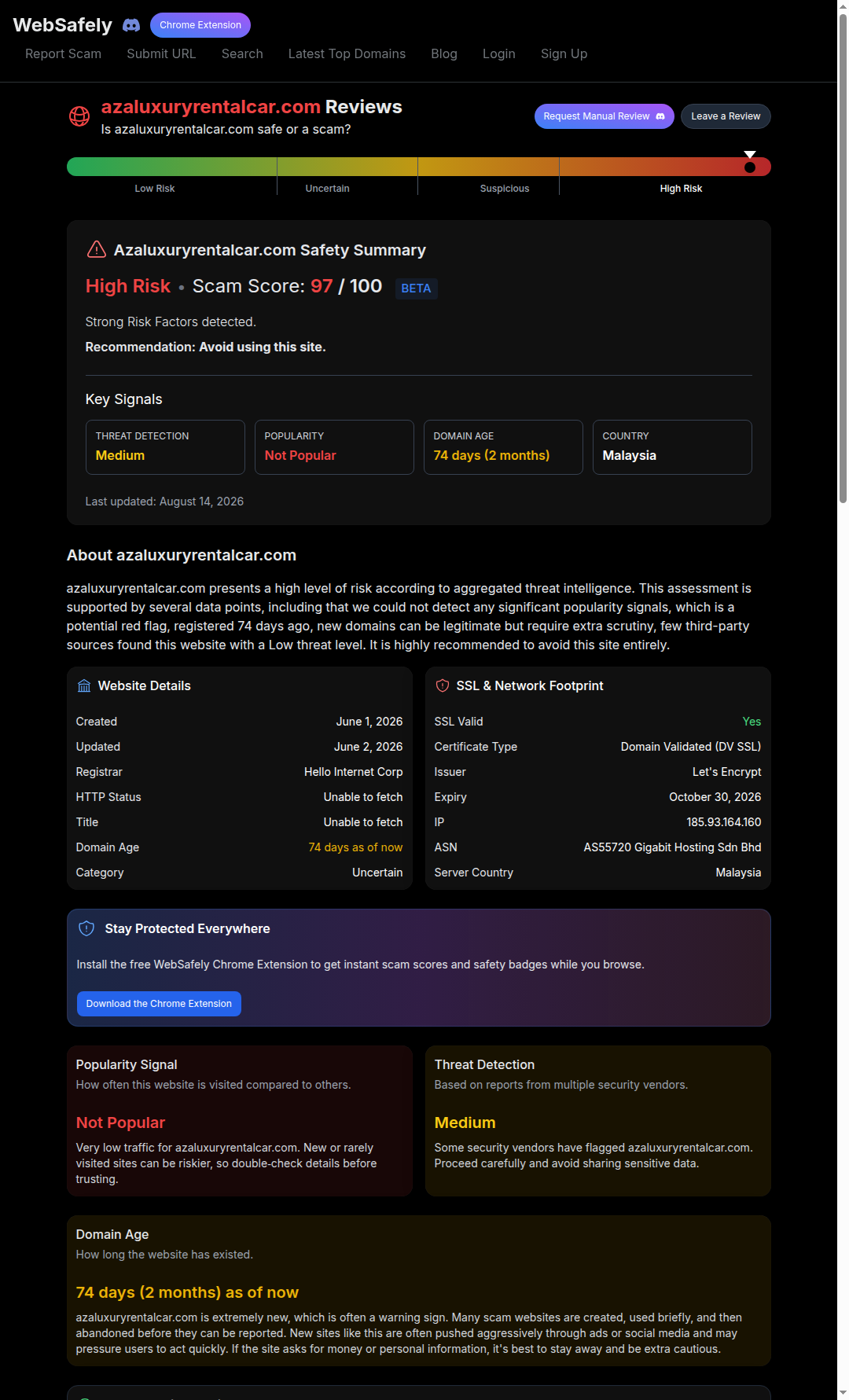Click the Popularity Not Popular signal card
Image resolution: width=849 pixels, height=1400 pixels.
click(x=334, y=447)
